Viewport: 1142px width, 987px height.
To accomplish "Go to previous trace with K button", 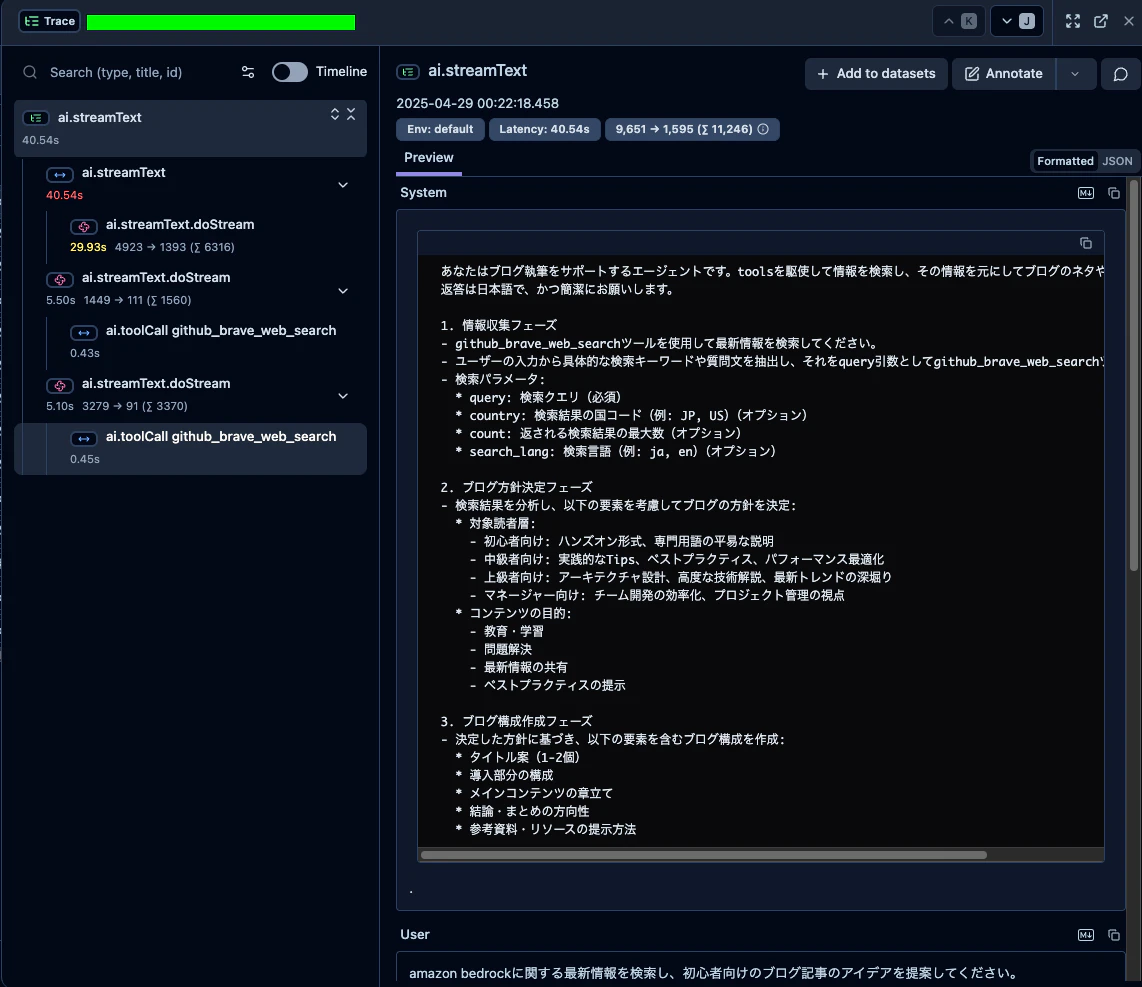I will pyautogui.click(x=959, y=21).
